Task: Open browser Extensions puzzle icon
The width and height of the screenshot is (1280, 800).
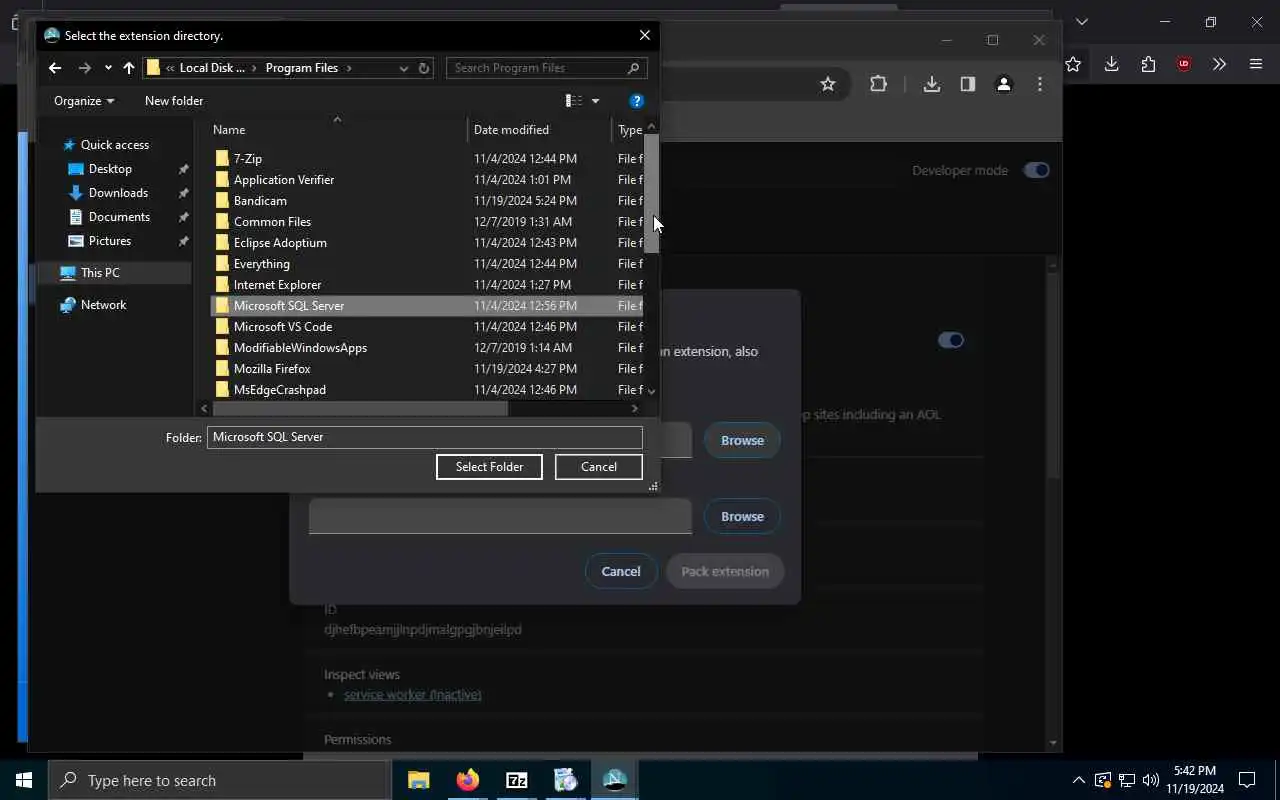Action: tap(878, 84)
